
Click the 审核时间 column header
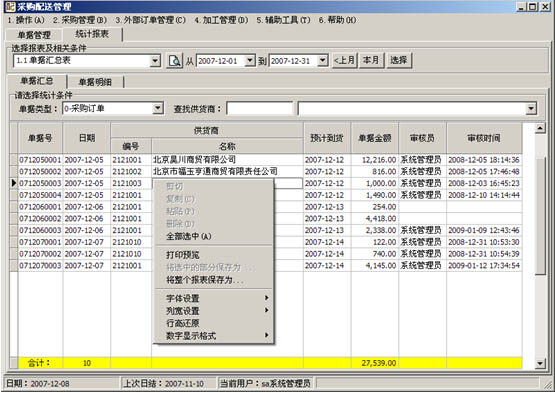click(484, 138)
